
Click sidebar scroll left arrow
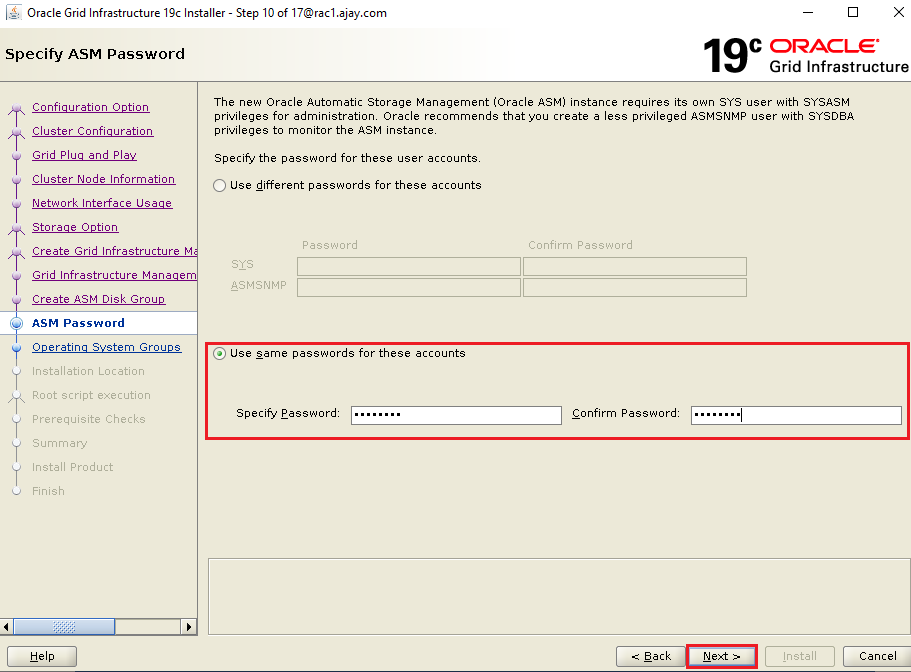6,627
